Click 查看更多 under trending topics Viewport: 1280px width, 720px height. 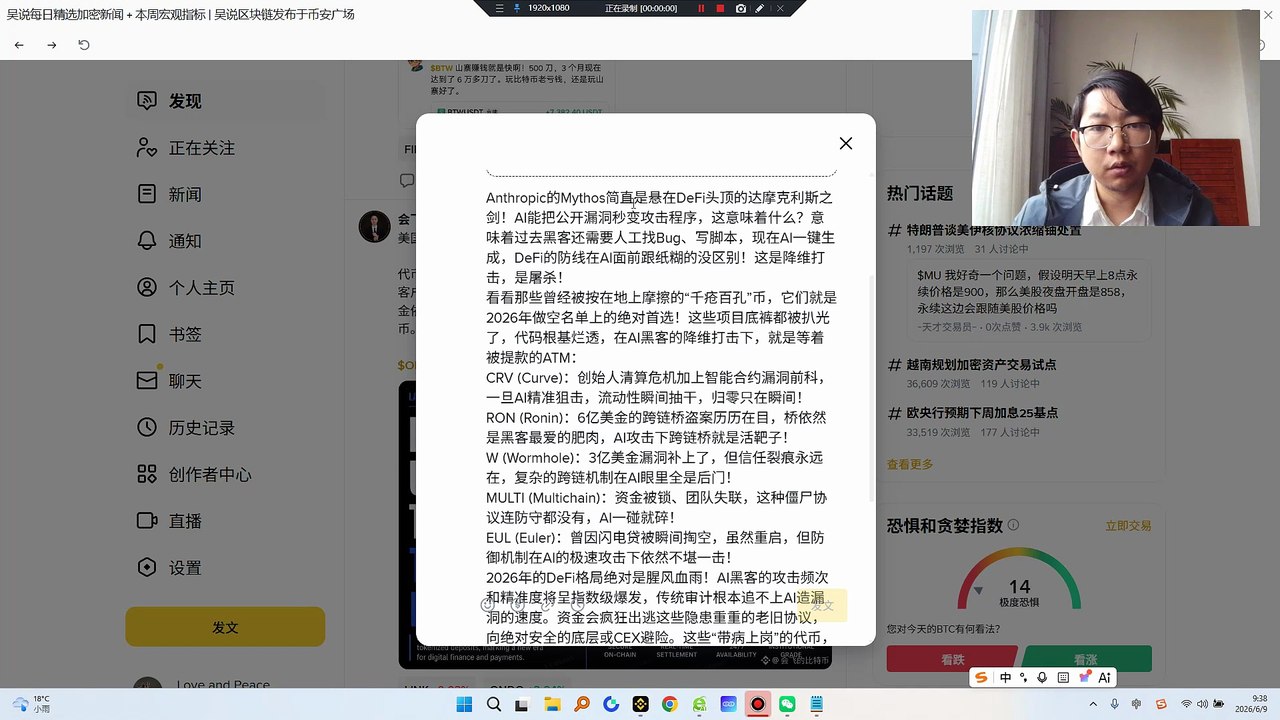910,464
